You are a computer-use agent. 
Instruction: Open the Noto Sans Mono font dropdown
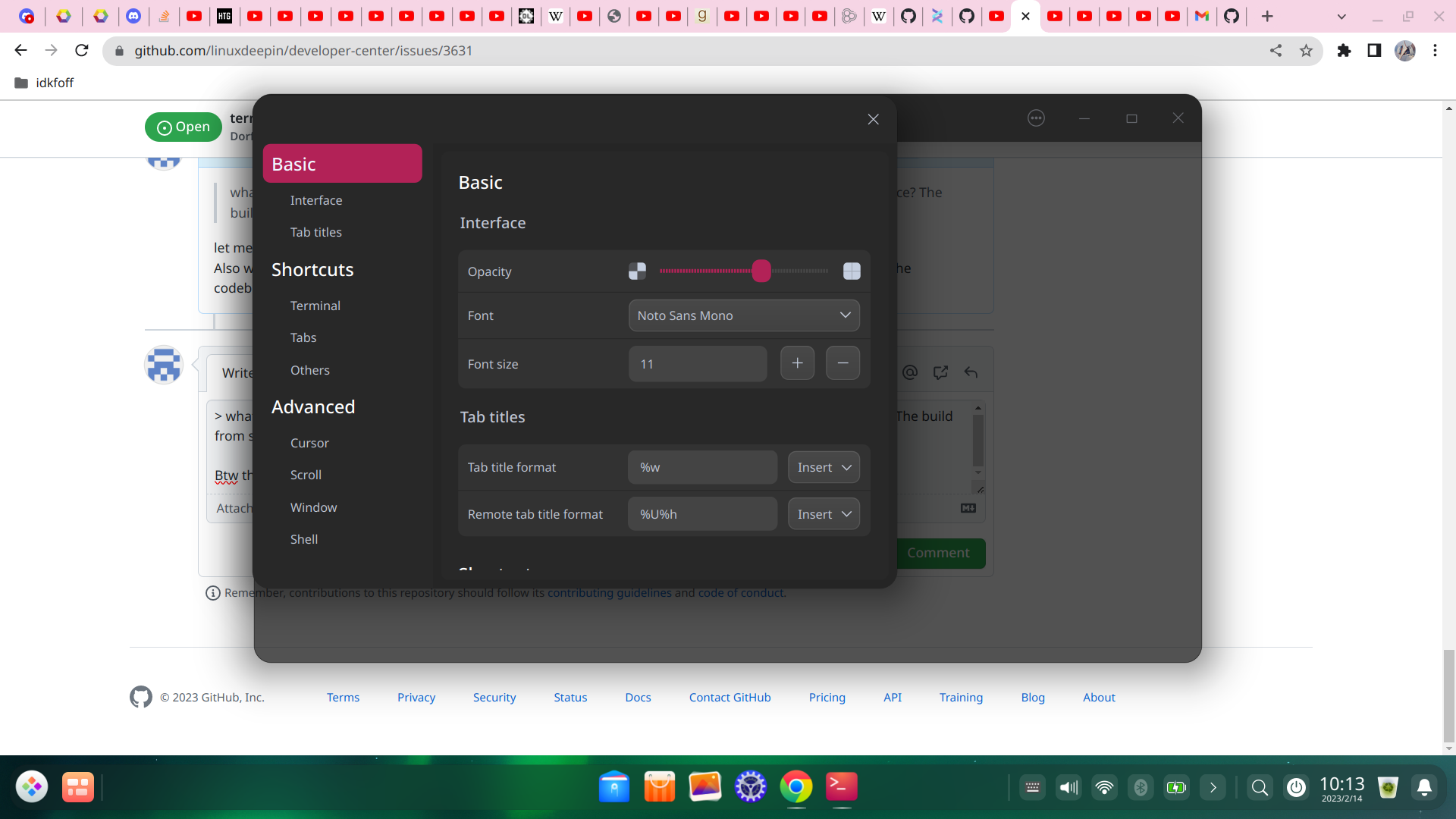[743, 315]
